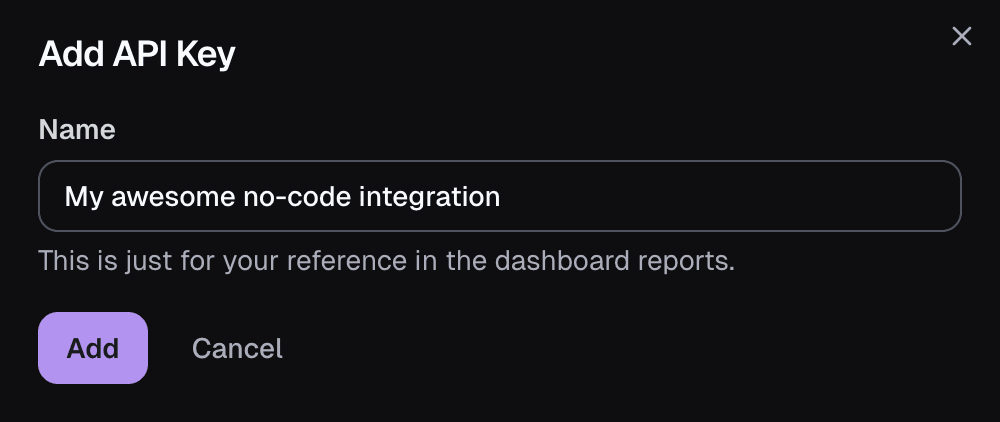Hit Add to create the key
The image size is (1000, 422).
(x=93, y=348)
